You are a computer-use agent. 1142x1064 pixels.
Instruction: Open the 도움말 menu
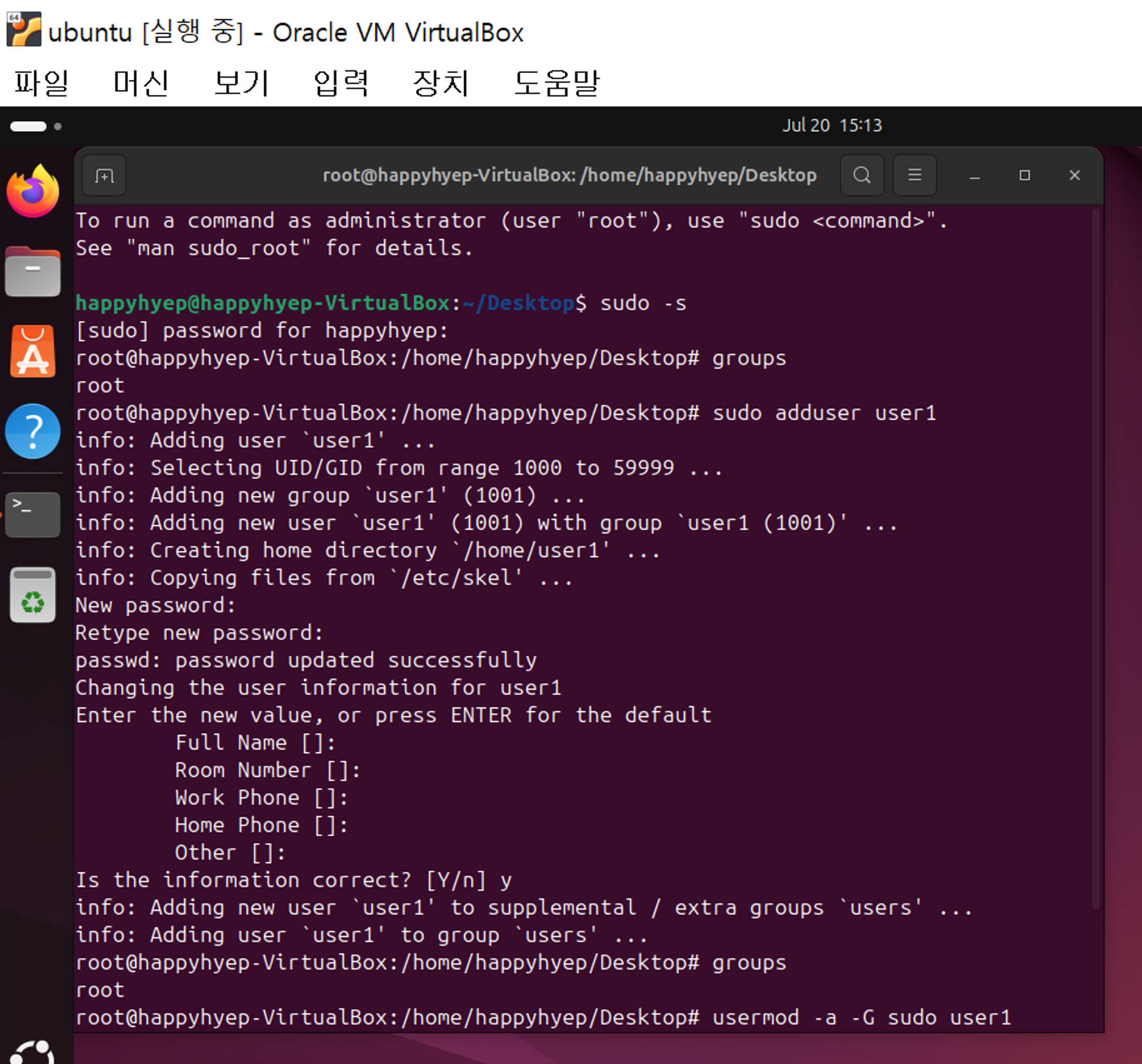tap(556, 83)
